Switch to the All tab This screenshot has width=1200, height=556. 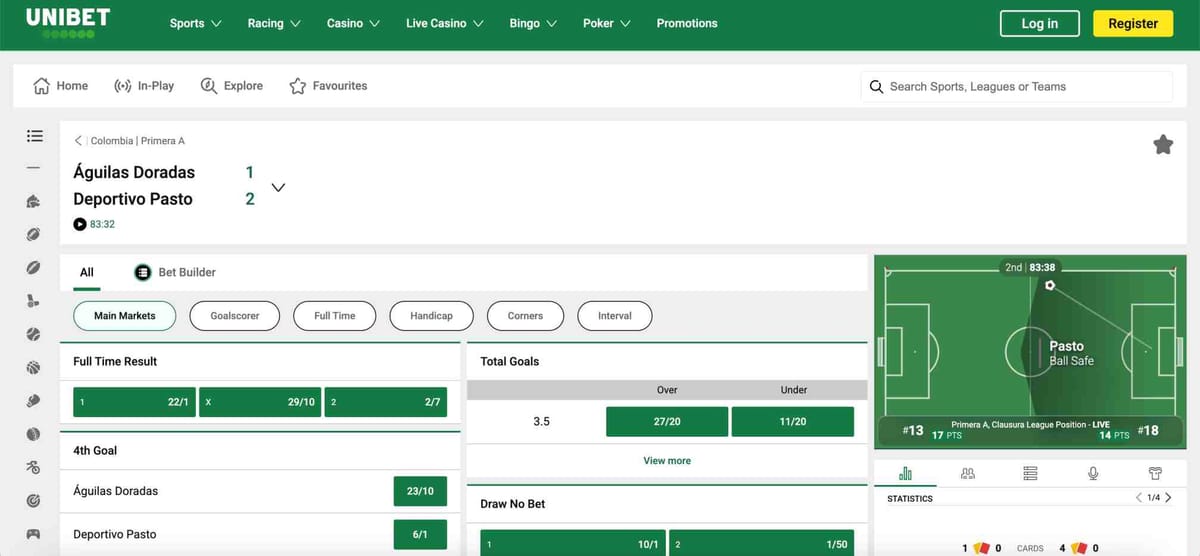87,272
